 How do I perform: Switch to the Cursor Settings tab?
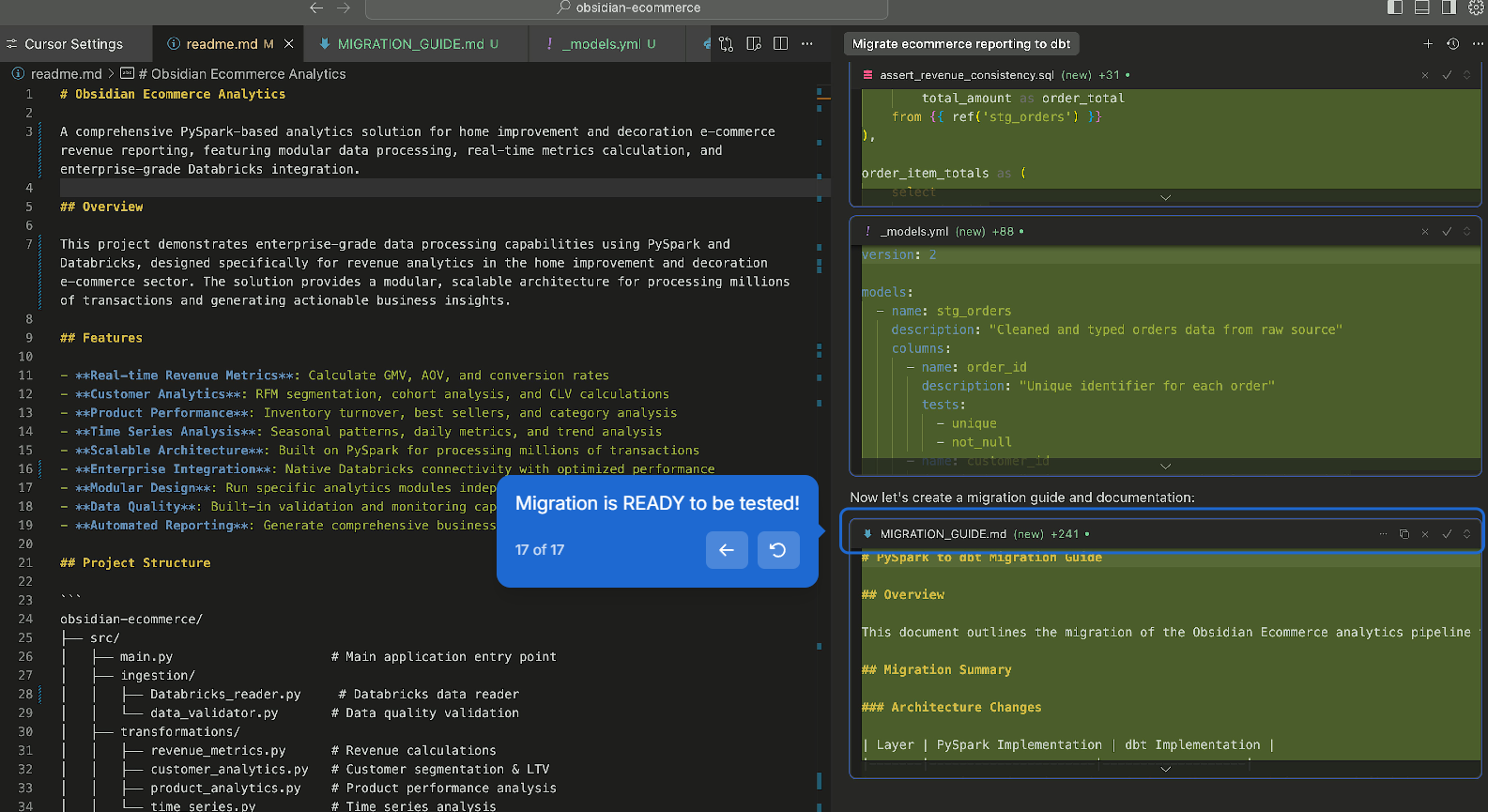pyautogui.click(x=73, y=44)
